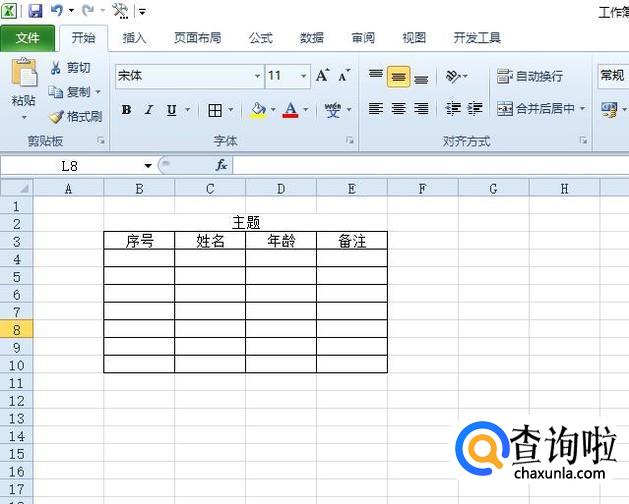Screen dimensions: 629x504
Task: Open the Excel application icon menu
Action: coord(9,10)
